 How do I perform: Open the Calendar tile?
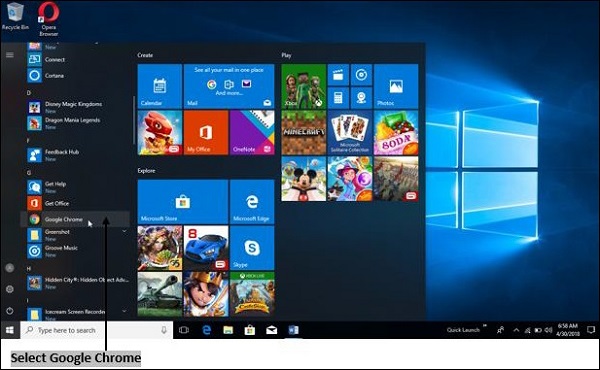coord(160,86)
